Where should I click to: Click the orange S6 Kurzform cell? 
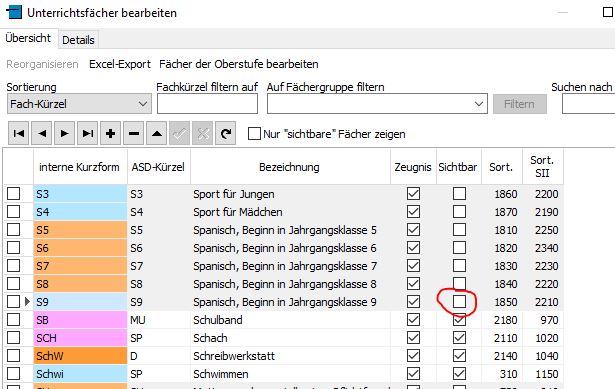(80, 248)
